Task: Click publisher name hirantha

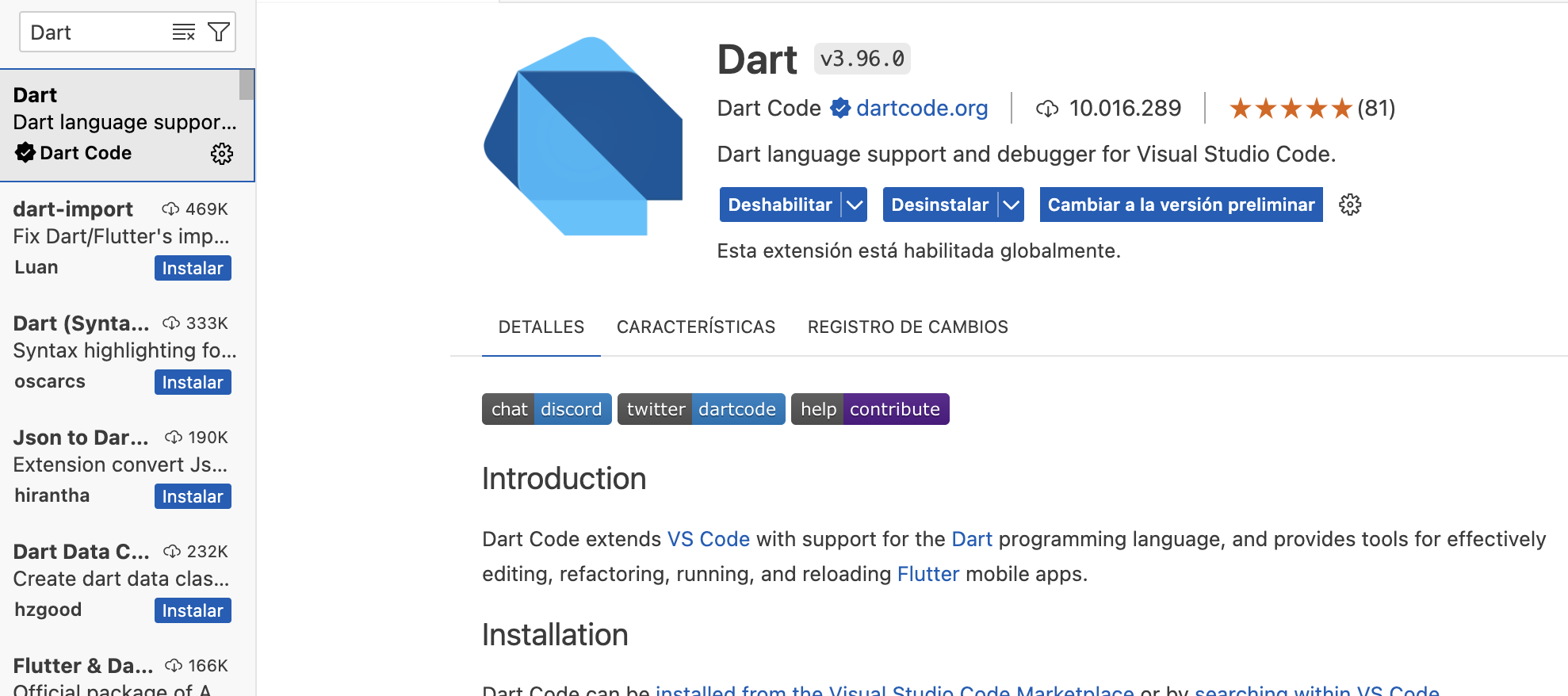Action: 52,495
